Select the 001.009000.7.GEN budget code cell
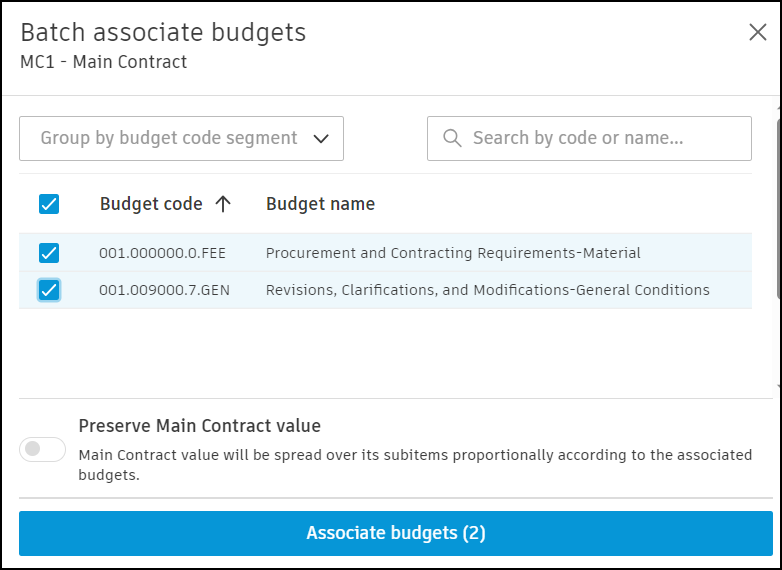782x570 pixels. (163, 290)
